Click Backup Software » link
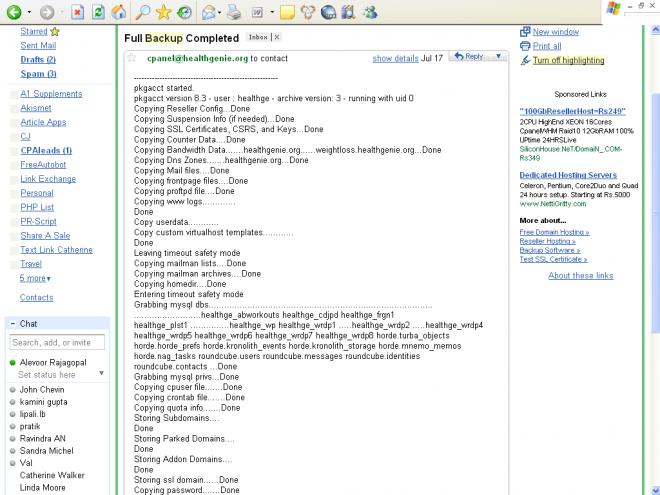Screen dimensions: 660x495 click(x=550, y=250)
